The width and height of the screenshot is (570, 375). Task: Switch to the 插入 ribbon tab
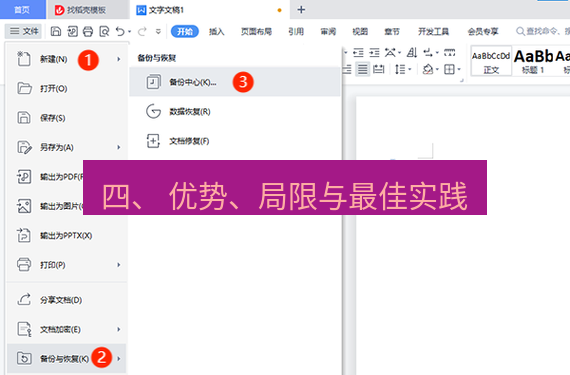point(217,32)
